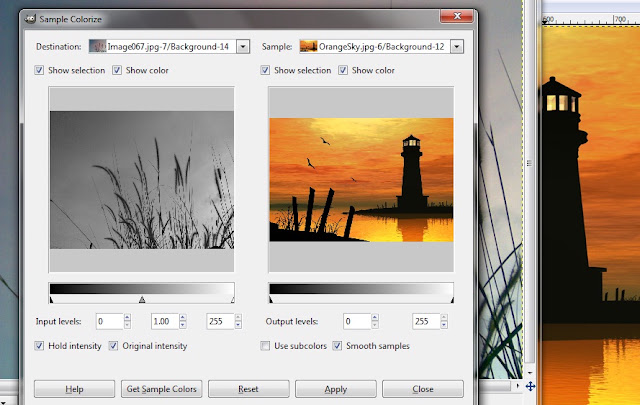This screenshot has width=640, height=405.
Task: Click the Image067.jpg thumbnail icon in Destination
Action: click(98, 47)
